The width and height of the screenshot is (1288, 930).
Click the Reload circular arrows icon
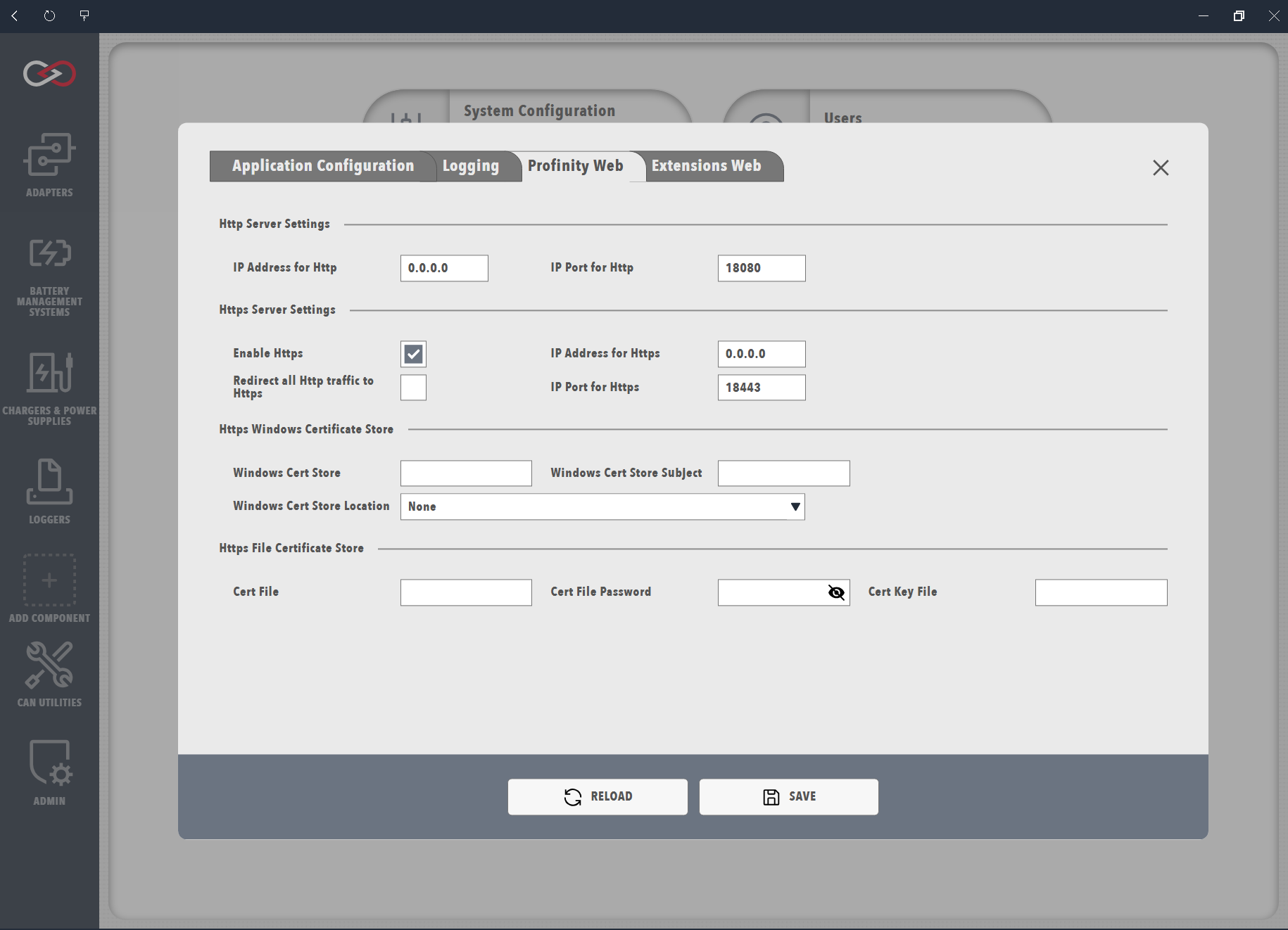(x=573, y=796)
